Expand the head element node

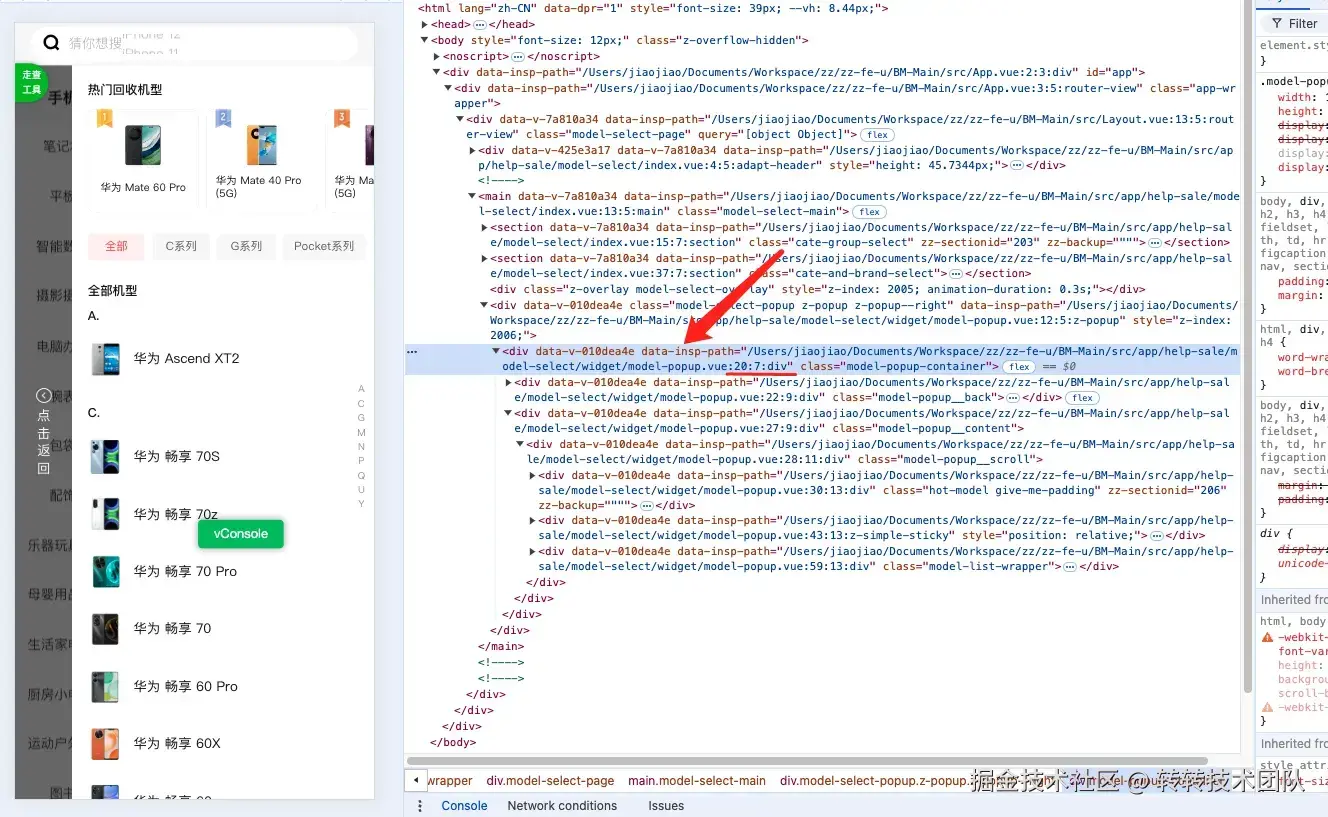point(425,24)
